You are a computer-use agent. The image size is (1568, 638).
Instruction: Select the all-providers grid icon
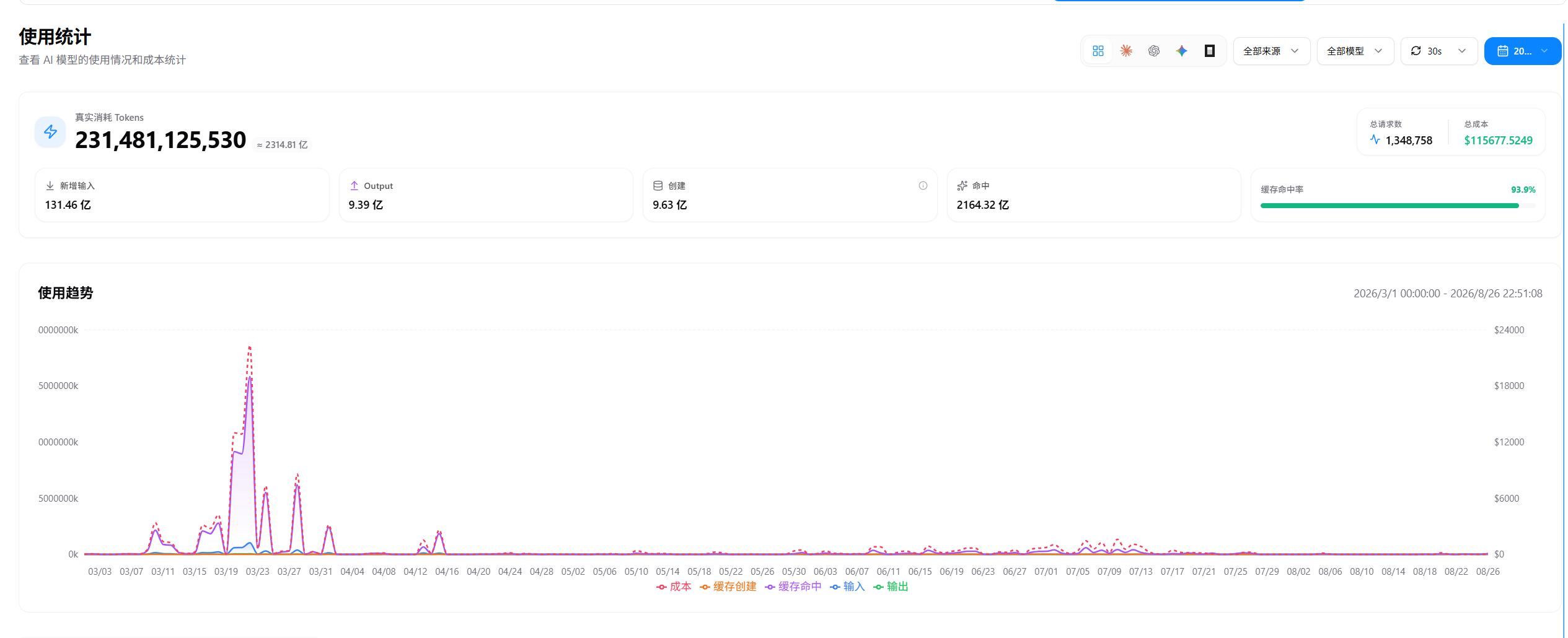tap(1098, 51)
